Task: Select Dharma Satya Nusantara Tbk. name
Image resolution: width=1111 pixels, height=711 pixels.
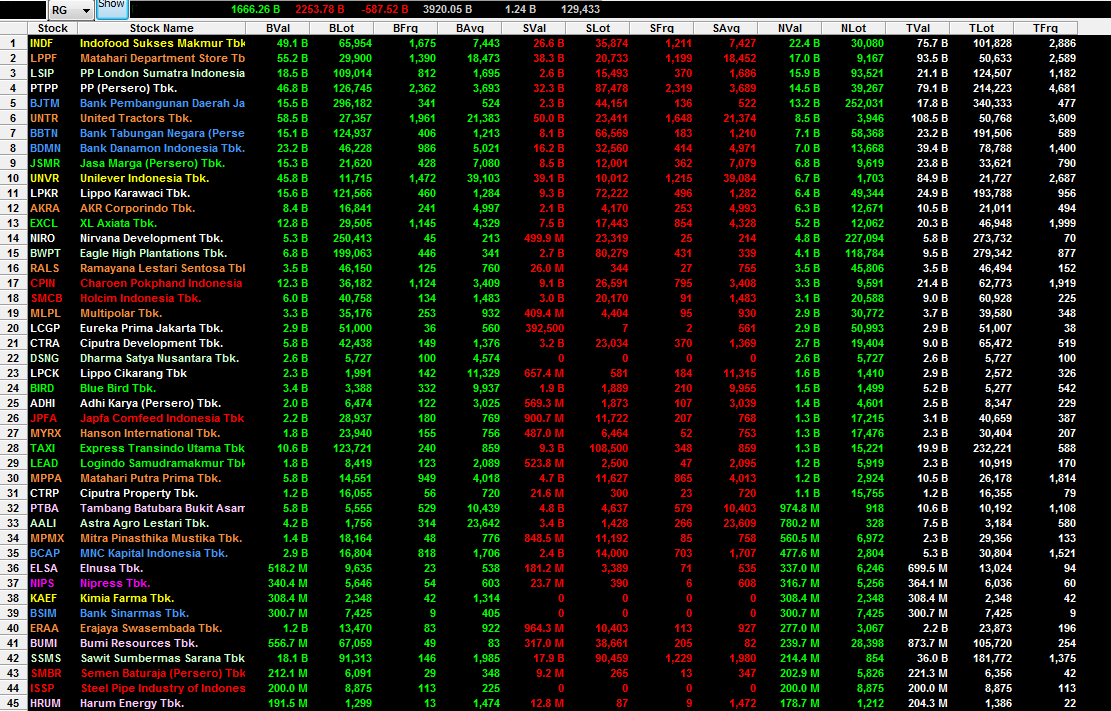Action: (159, 358)
